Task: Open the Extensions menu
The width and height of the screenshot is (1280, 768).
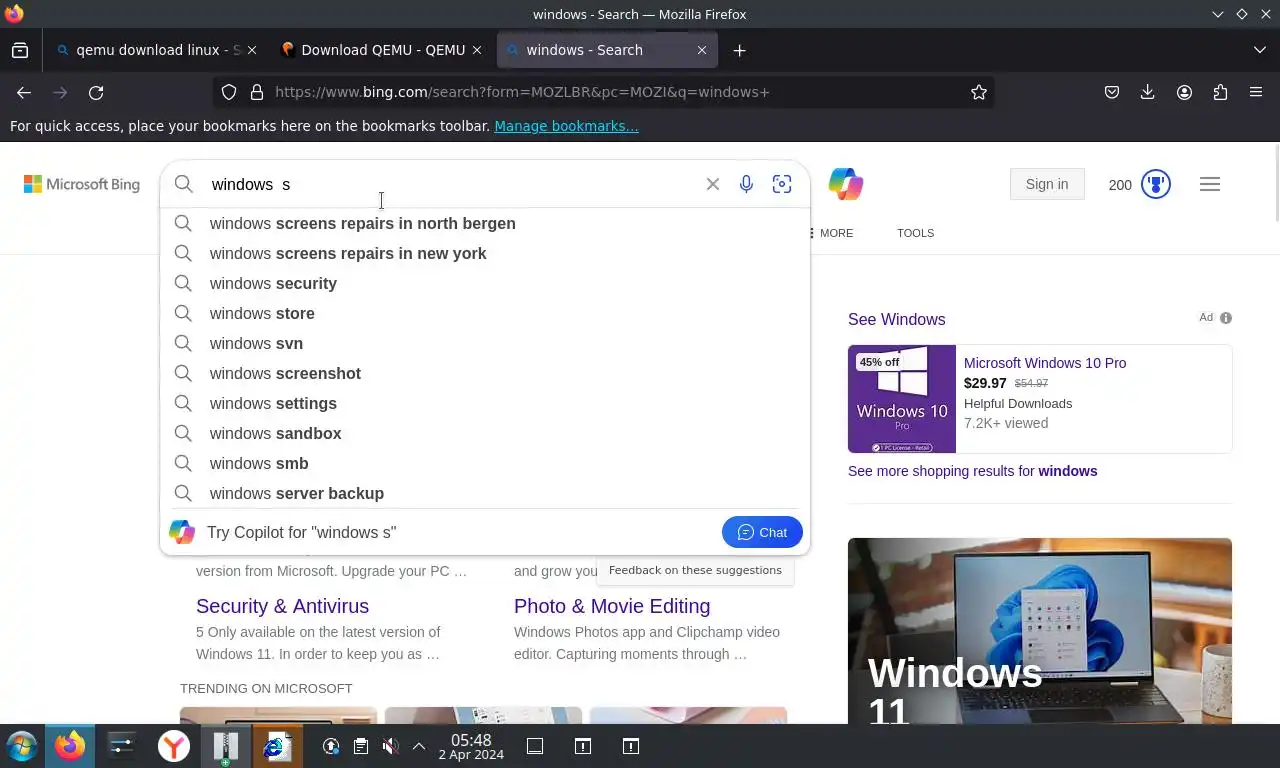Action: click(1220, 92)
